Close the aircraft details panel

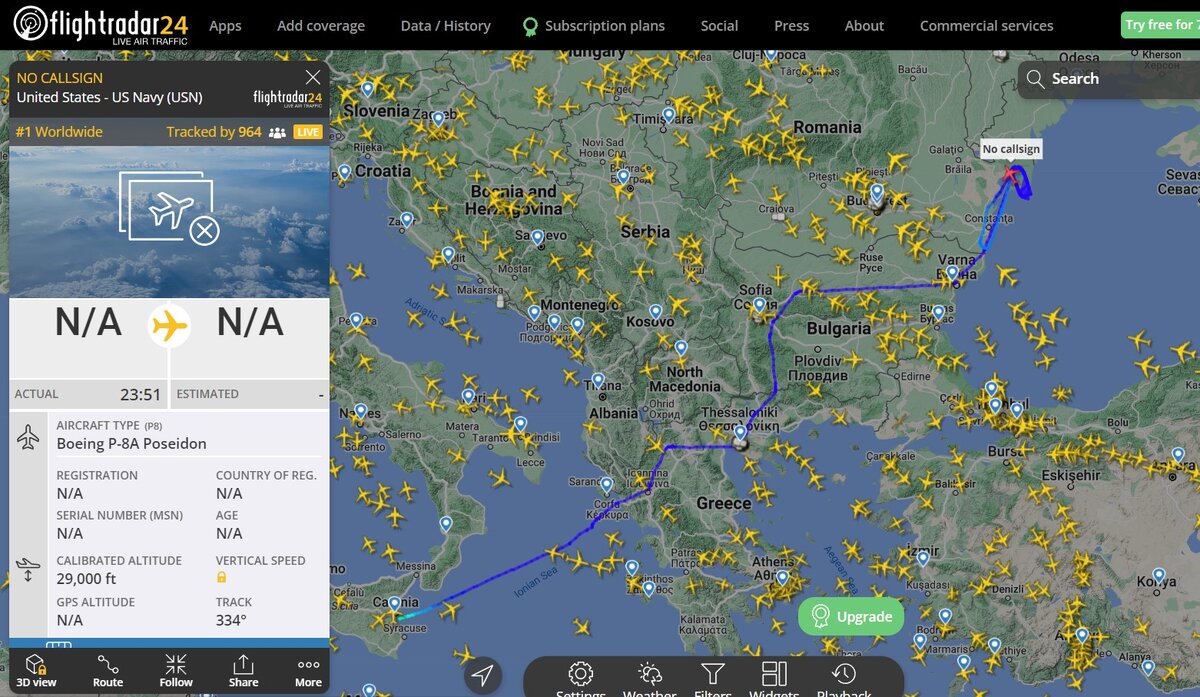(x=313, y=77)
